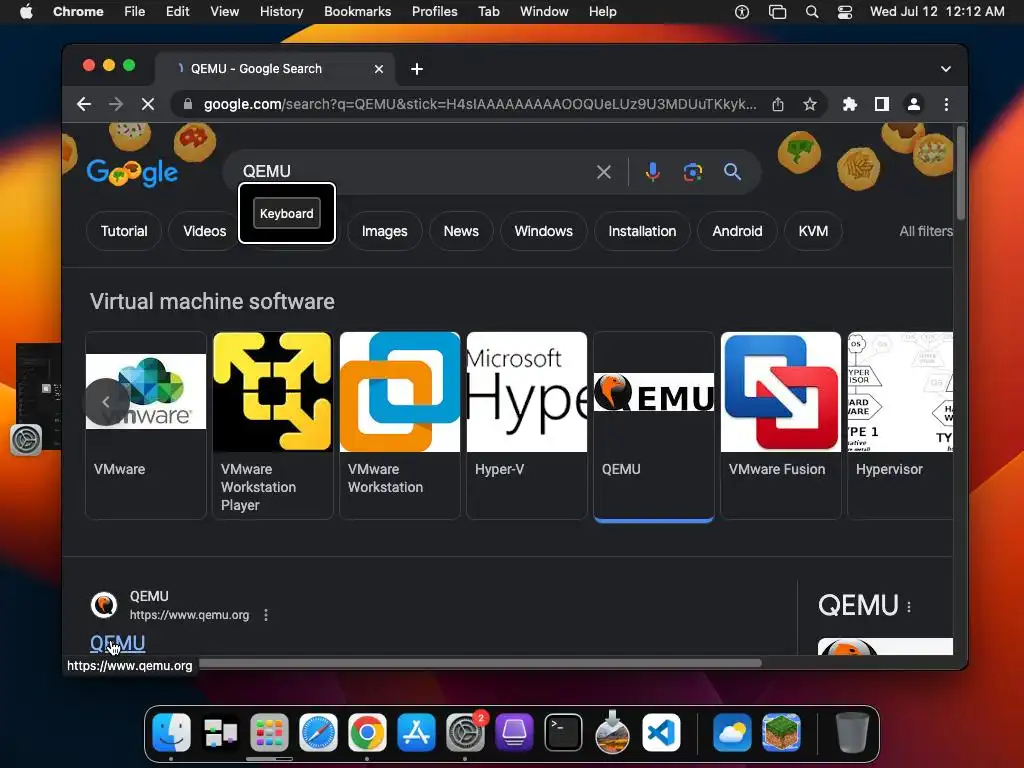Open a new tab with plus button

pos(417,69)
